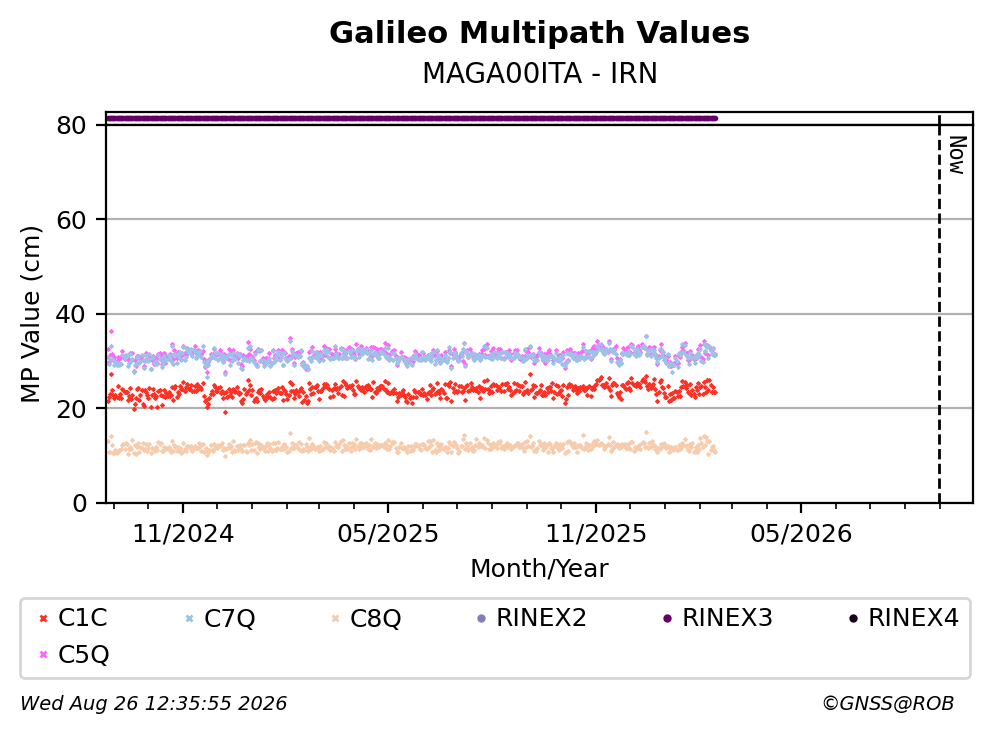Click the MP Value (cm) axis label

30,314
